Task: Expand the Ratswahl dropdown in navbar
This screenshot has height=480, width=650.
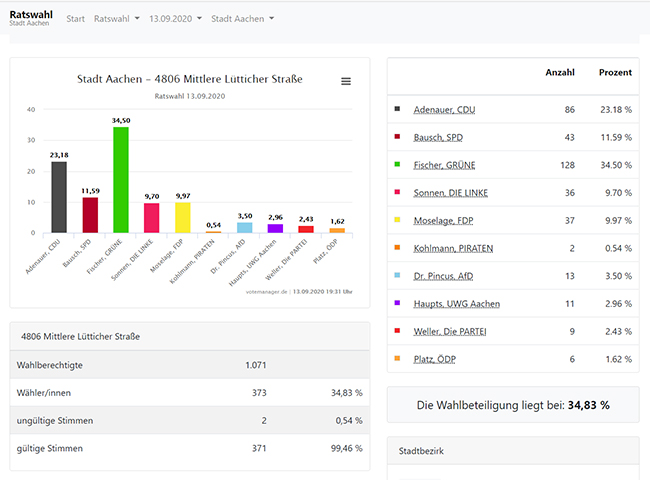Action: (x=117, y=19)
